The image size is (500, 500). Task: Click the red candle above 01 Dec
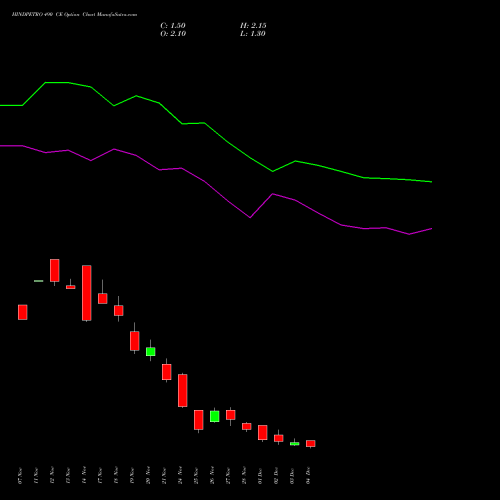click(x=263, y=432)
